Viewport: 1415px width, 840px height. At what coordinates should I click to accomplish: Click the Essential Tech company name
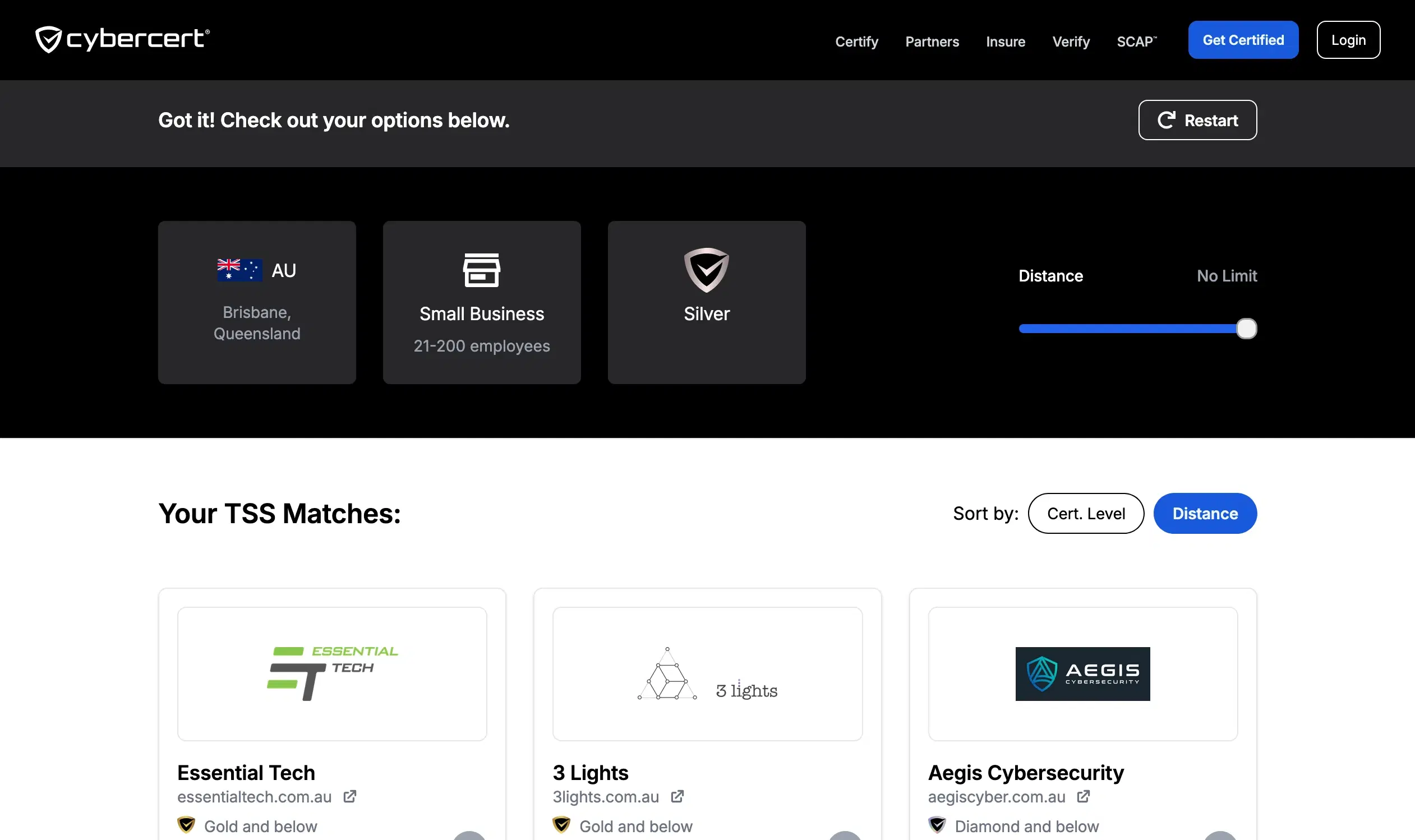click(246, 773)
